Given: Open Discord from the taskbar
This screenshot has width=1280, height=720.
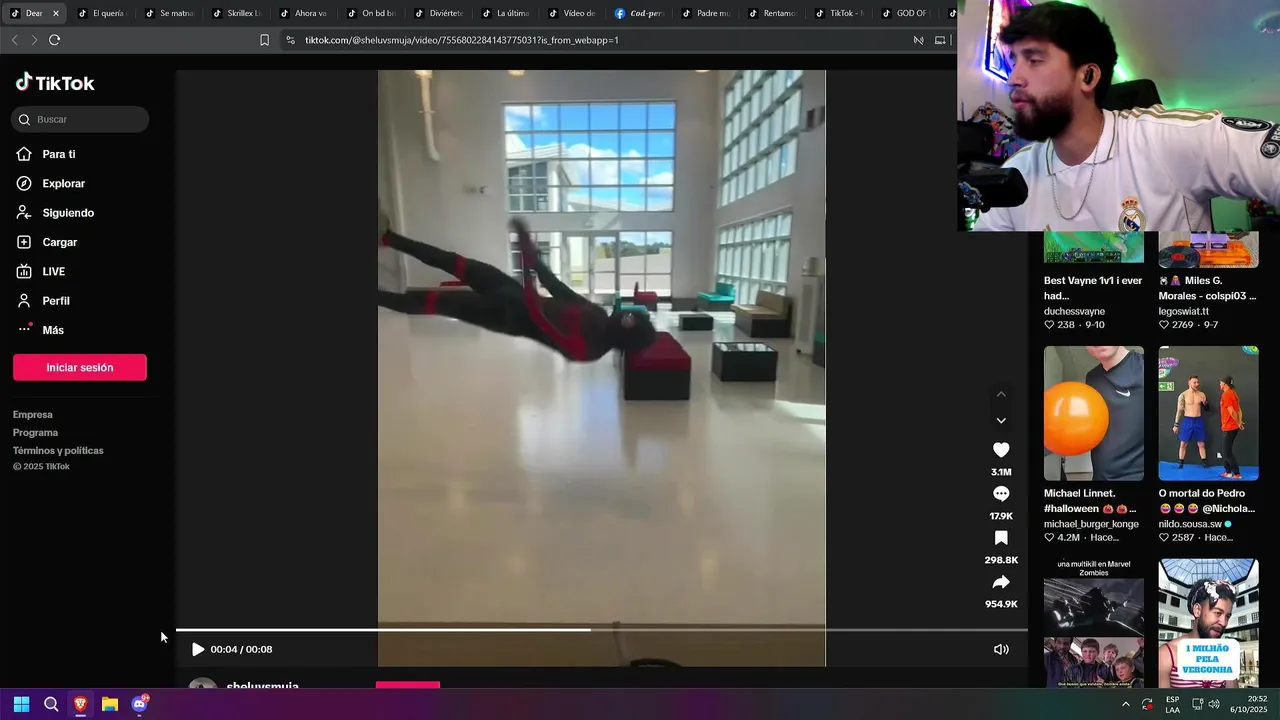Looking at the screenshot, I should pyautogui.click(x=140, y=704).
